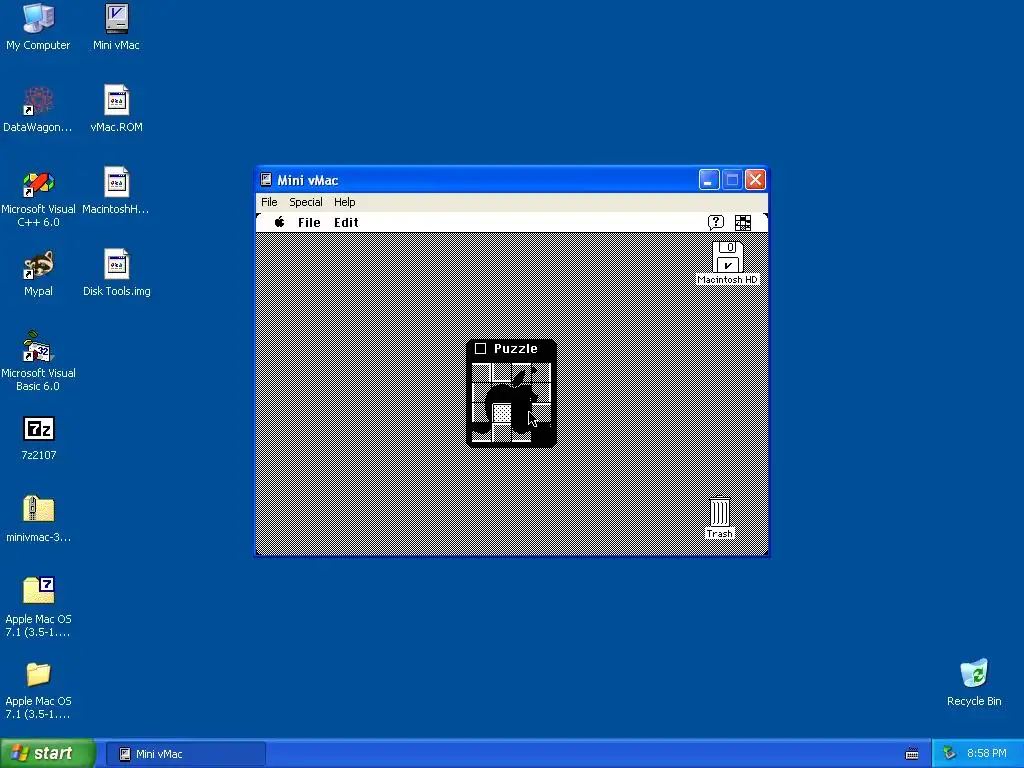Click the dotted gray tile in the Puzzle
This screenshot has height=768, width=1024.
[502, 413]
